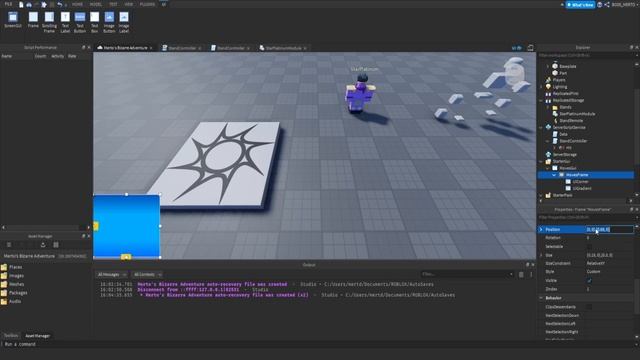Screen dimensions: 640x360
Task: Click the Position value input field
Action: pos(609,229)
